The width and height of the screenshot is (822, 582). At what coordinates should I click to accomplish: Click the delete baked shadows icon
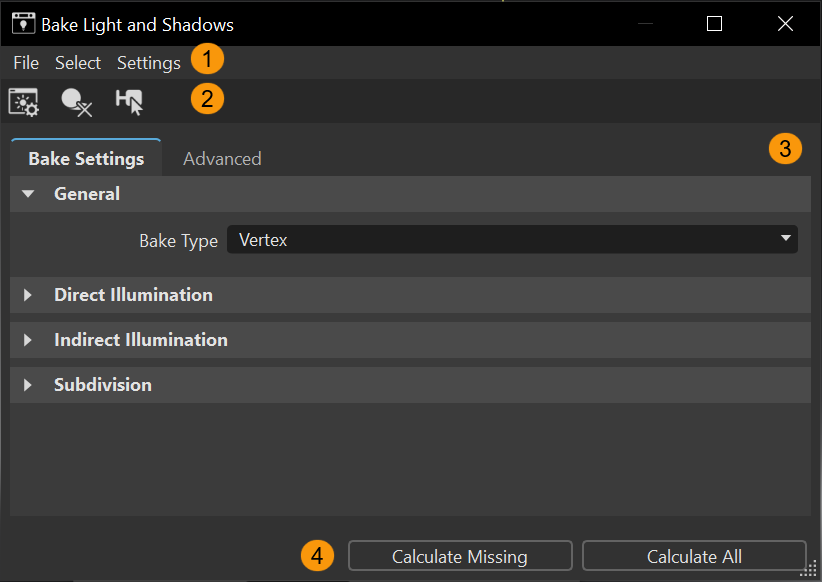pyautogui.click(x=76, y=102)
